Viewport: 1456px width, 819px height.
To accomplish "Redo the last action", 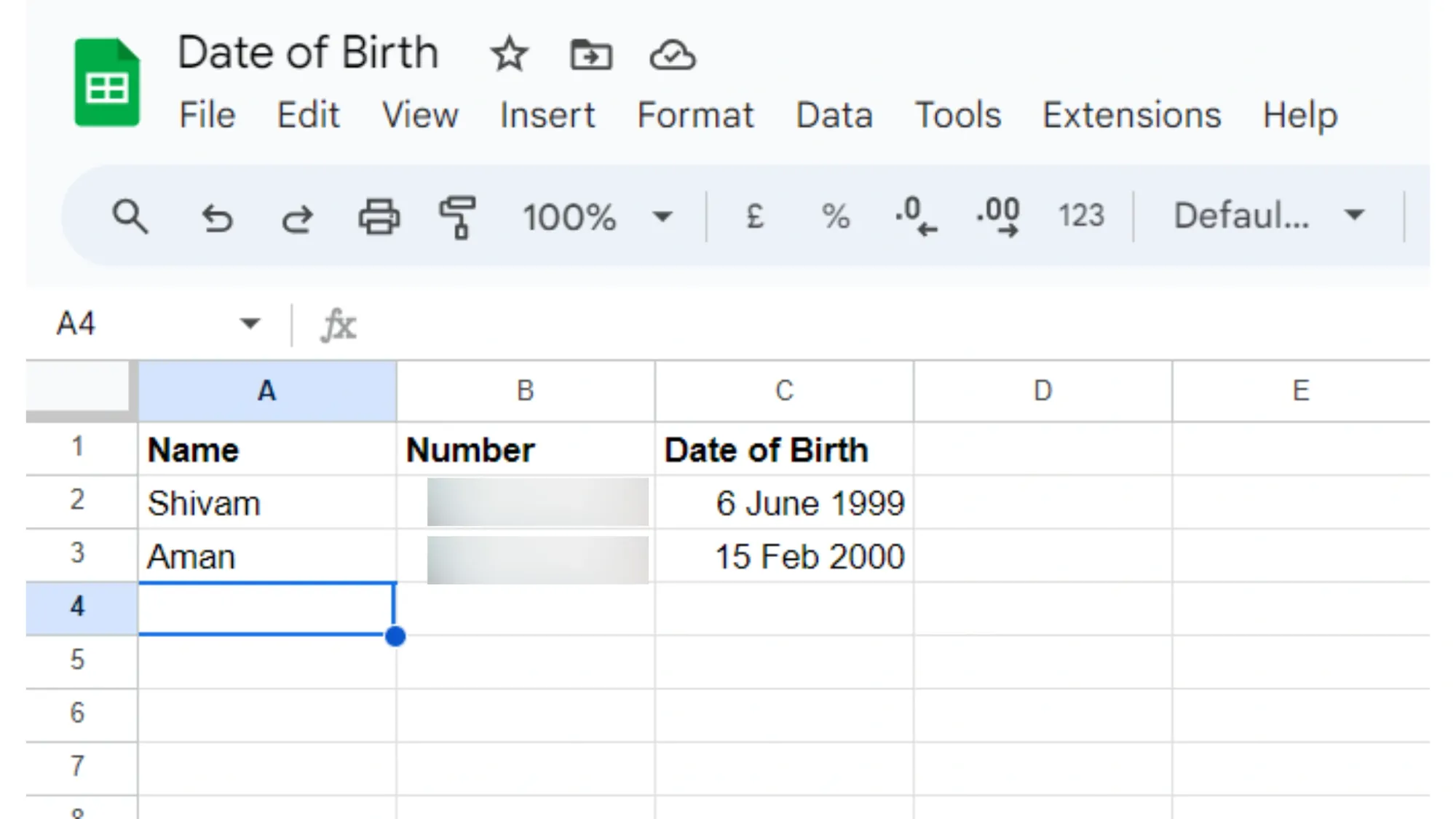I will tap(298, 217).
